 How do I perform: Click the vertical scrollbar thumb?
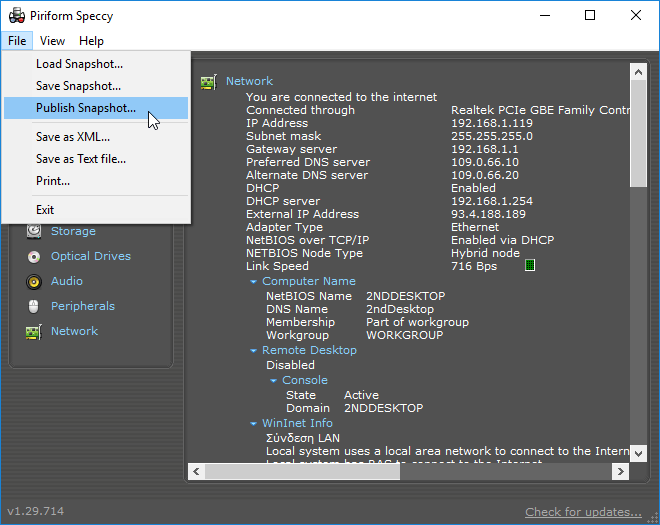click(638, 134)
